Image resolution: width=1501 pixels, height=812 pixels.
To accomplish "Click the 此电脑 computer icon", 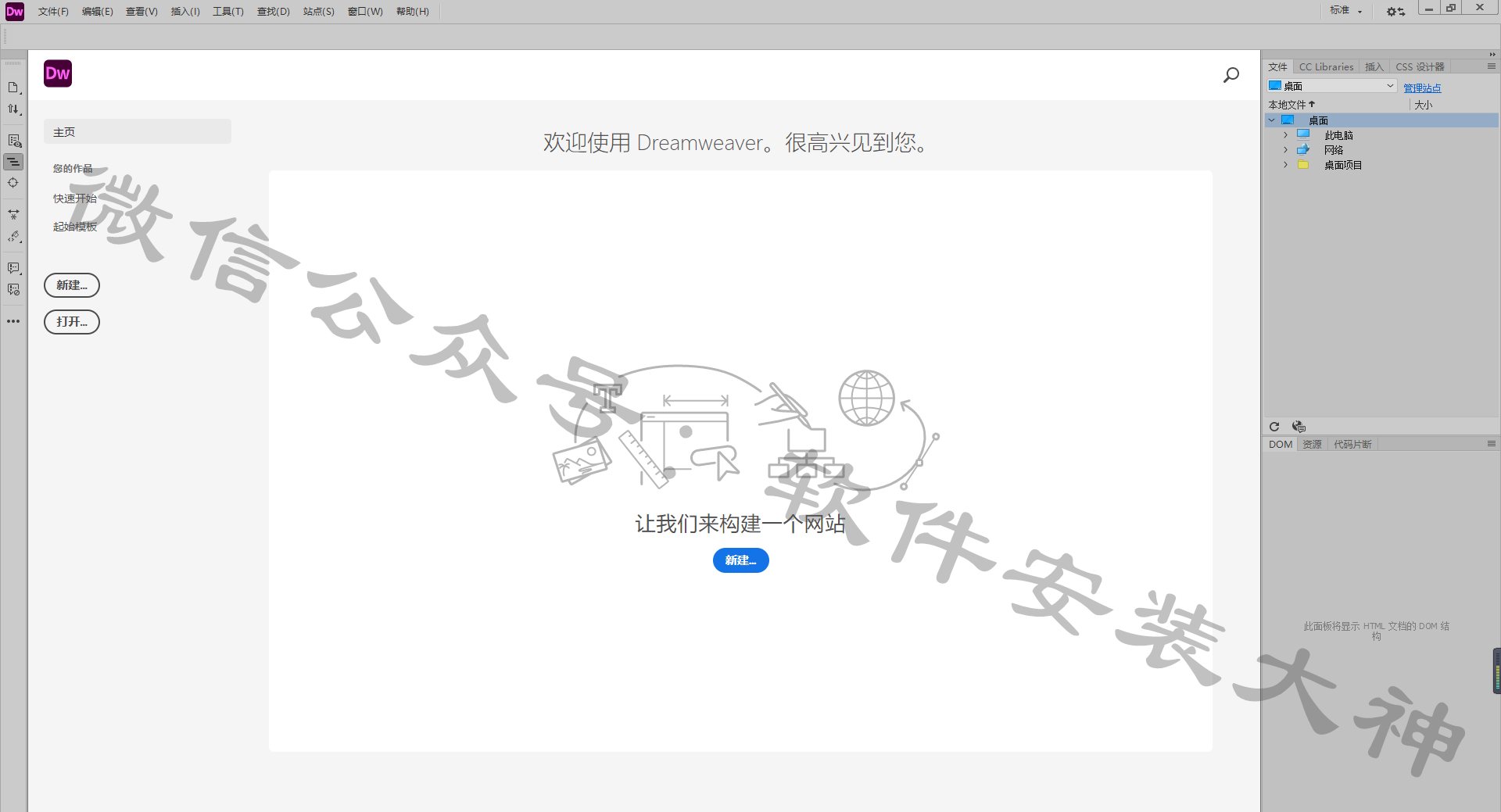I will pos(1303,134).
